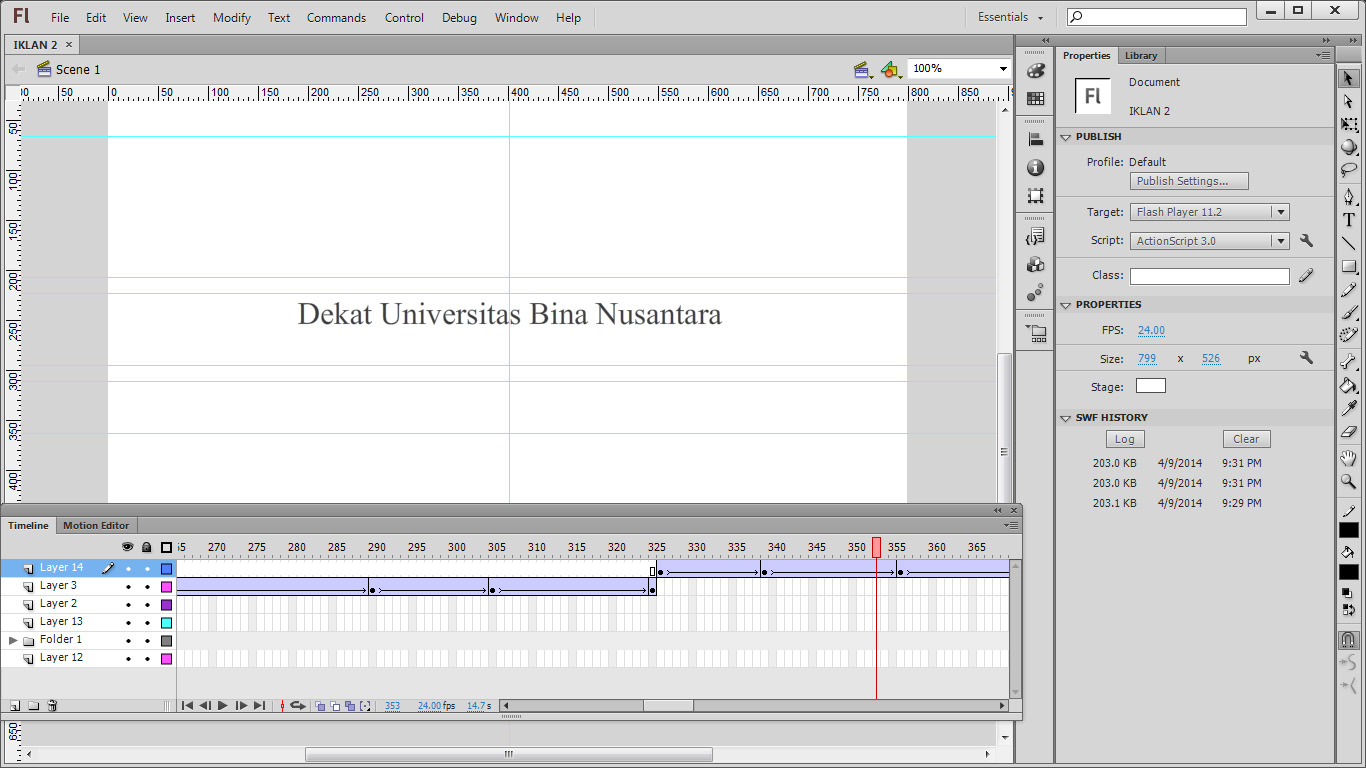1366x768 pixels.
Task: Open the Code Snippets panel icon
Action: tap(1036, 237)
